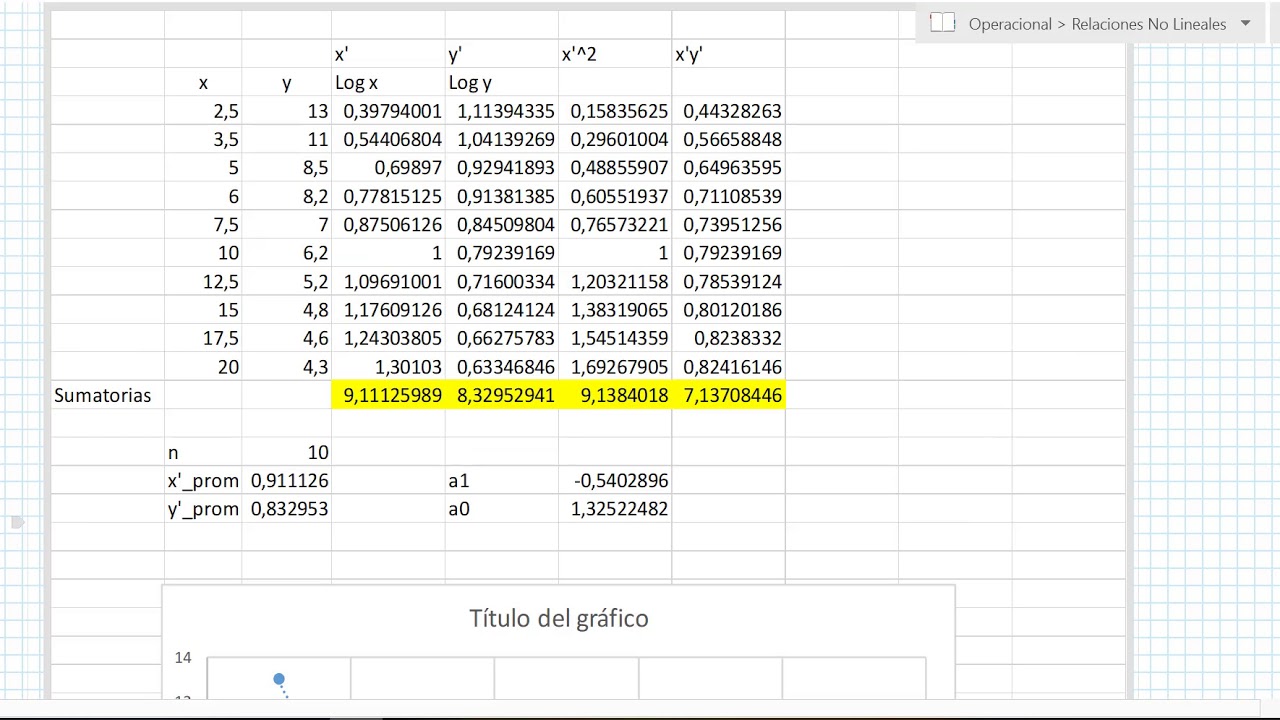1280x720 pixels.
Task: Click the 'a1' label cell
Action: [502, 481]
